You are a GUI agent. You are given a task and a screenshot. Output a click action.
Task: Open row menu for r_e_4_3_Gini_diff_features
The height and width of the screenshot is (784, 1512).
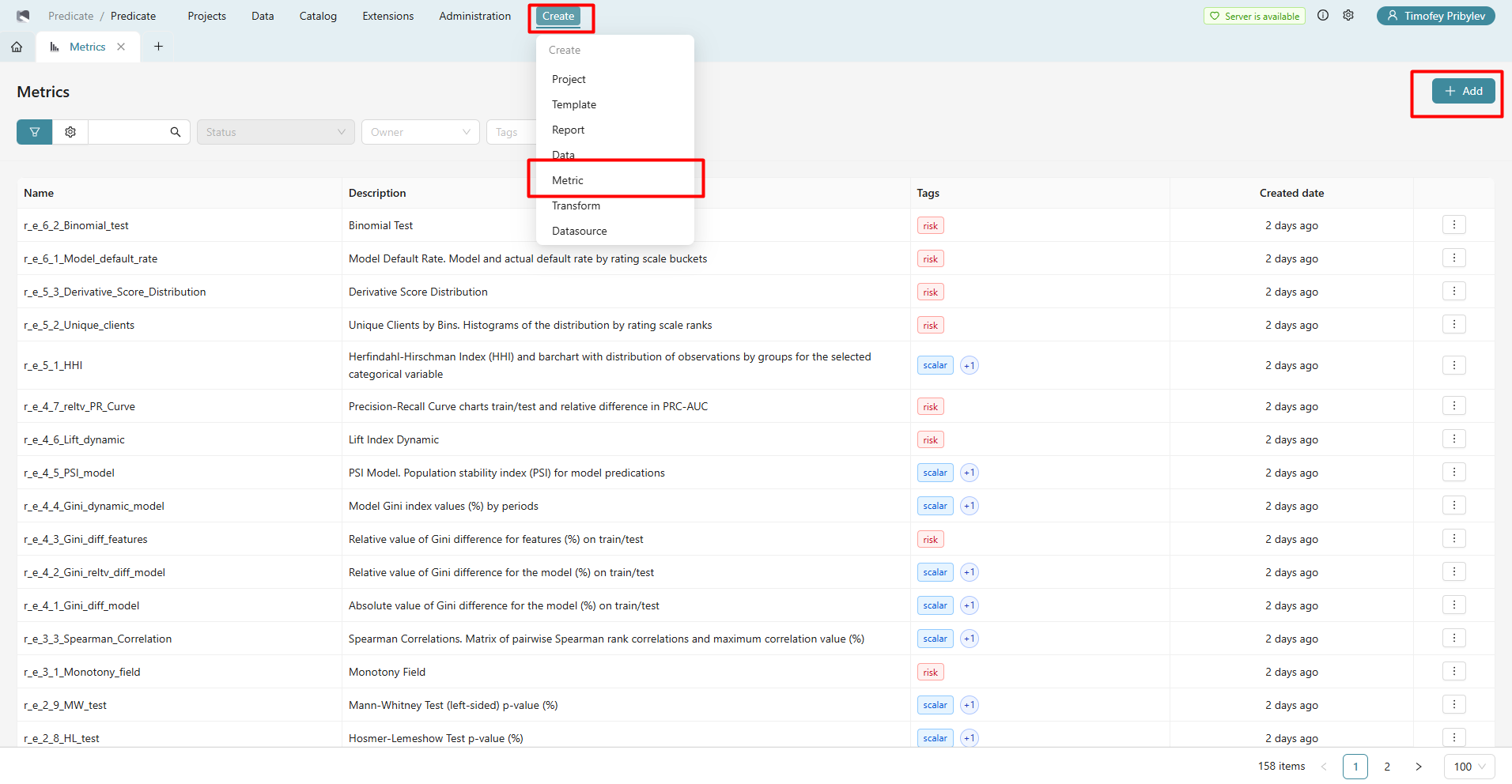[x=1453, y=539]
